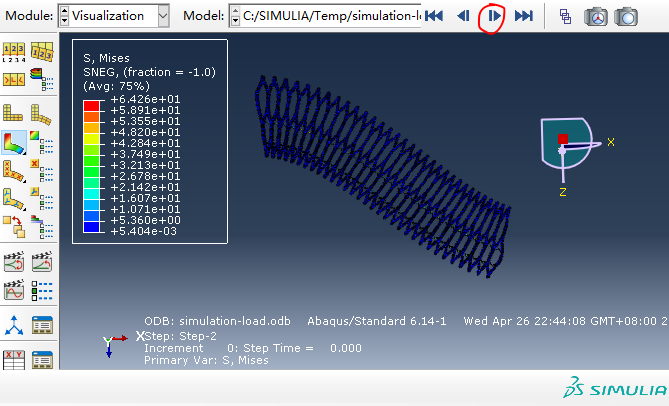Click the Module spinner up arrow
Screen dimensions: 669x406
point(64,11)
